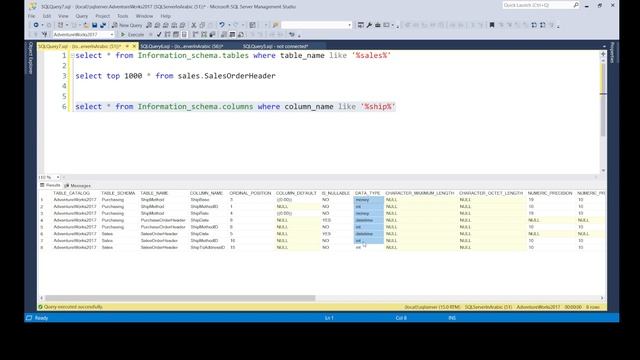Open the Find combo box dropdown arrow
This screenshot has height=360, width=640.
[349, 25]
